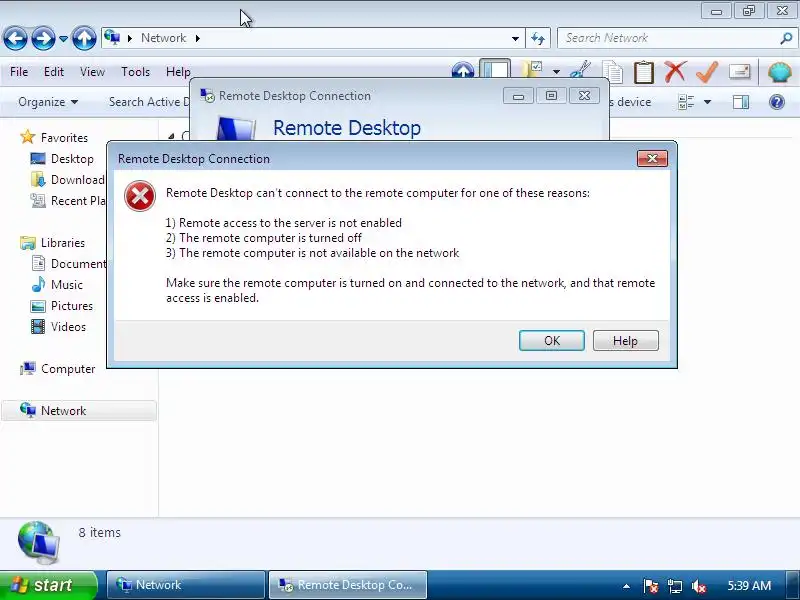Viewport: 800px width, 600px height.
Task: Open the Organize dropdown menu
Action: [x=48, y=102]
